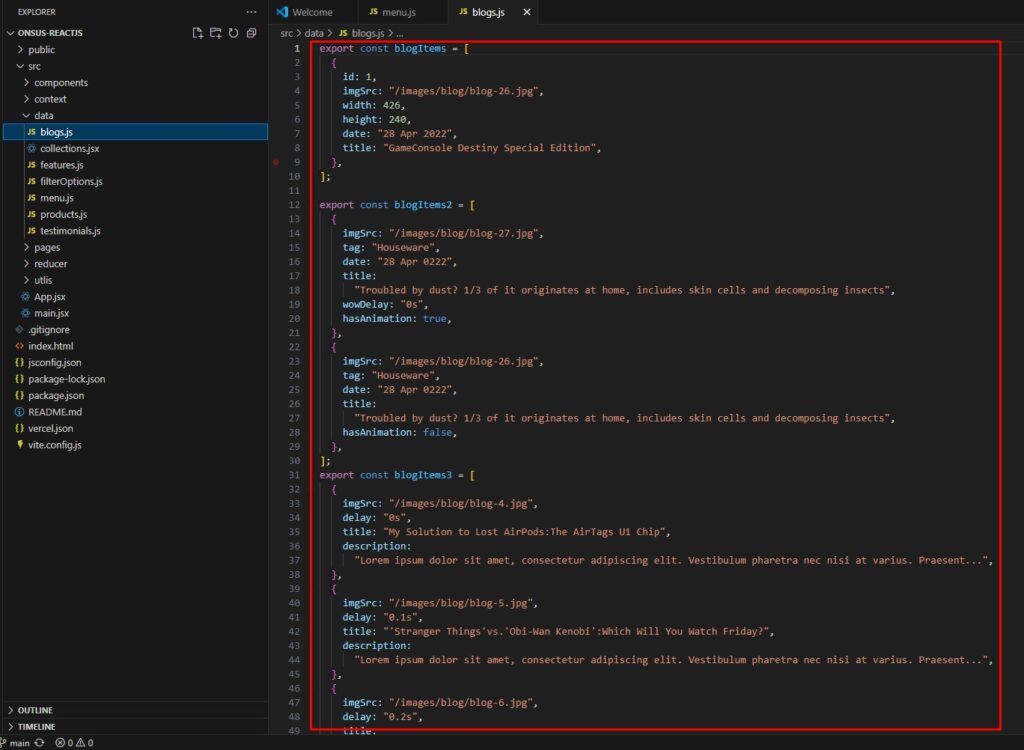This screenshot has width=1024, height=750.
Task: Click the hasAnimation false value on line 28
Action: [x=438, y=432]
